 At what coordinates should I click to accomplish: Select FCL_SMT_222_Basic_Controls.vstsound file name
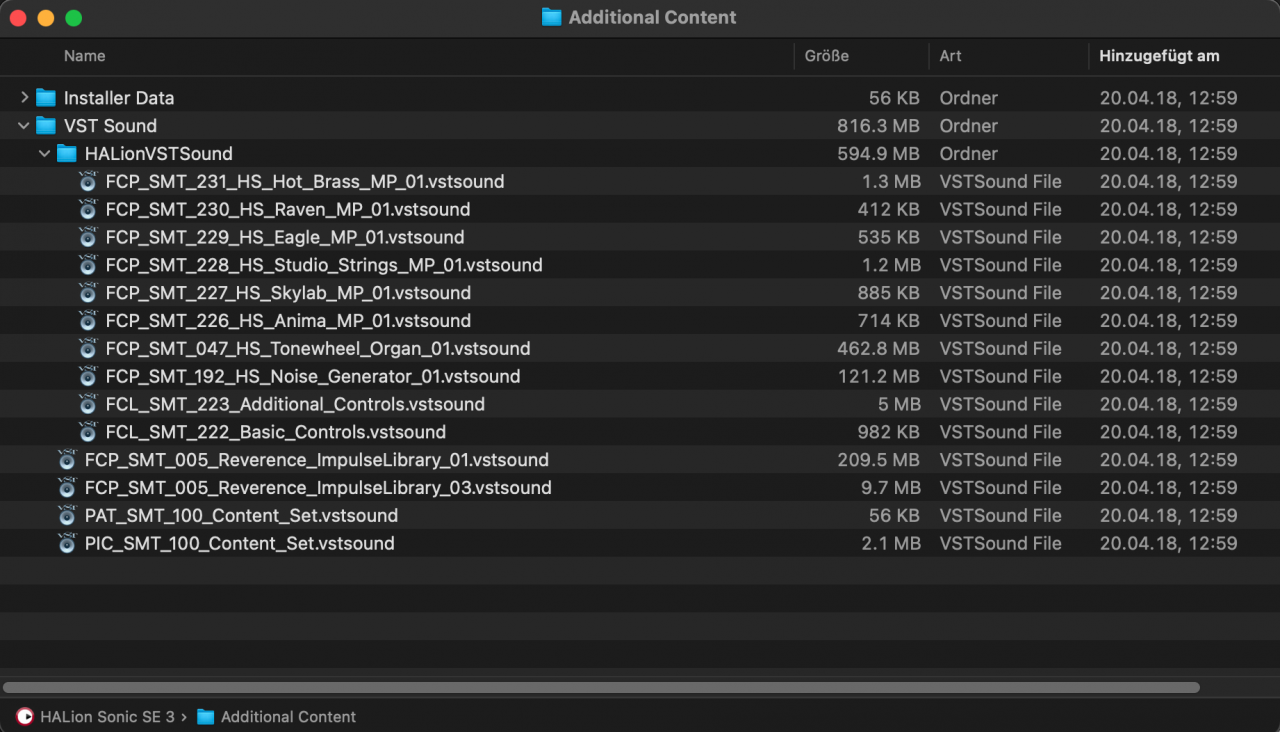pos(276,433)
